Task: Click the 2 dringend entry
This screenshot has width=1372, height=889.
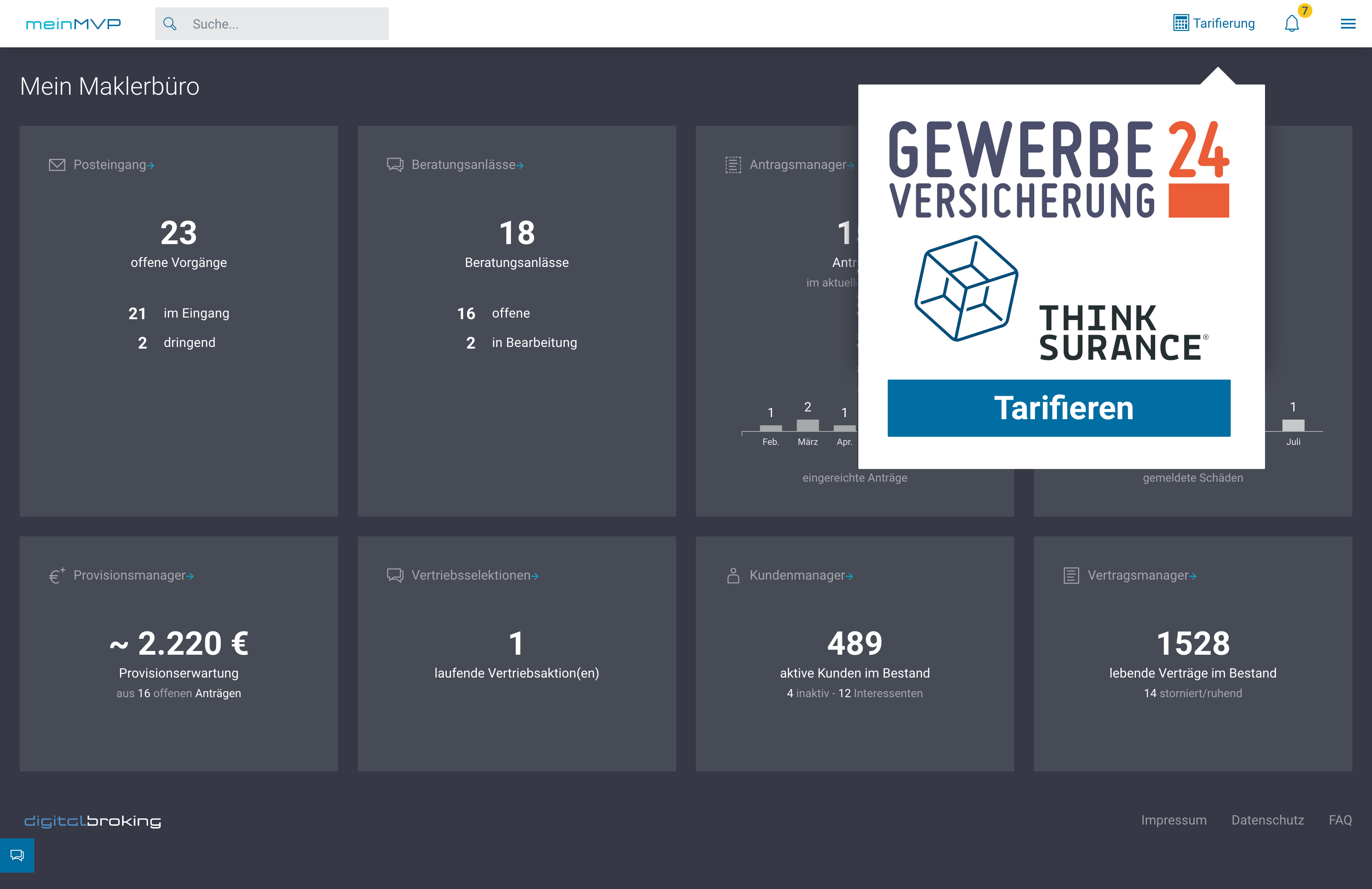Action: coord(176,343)
